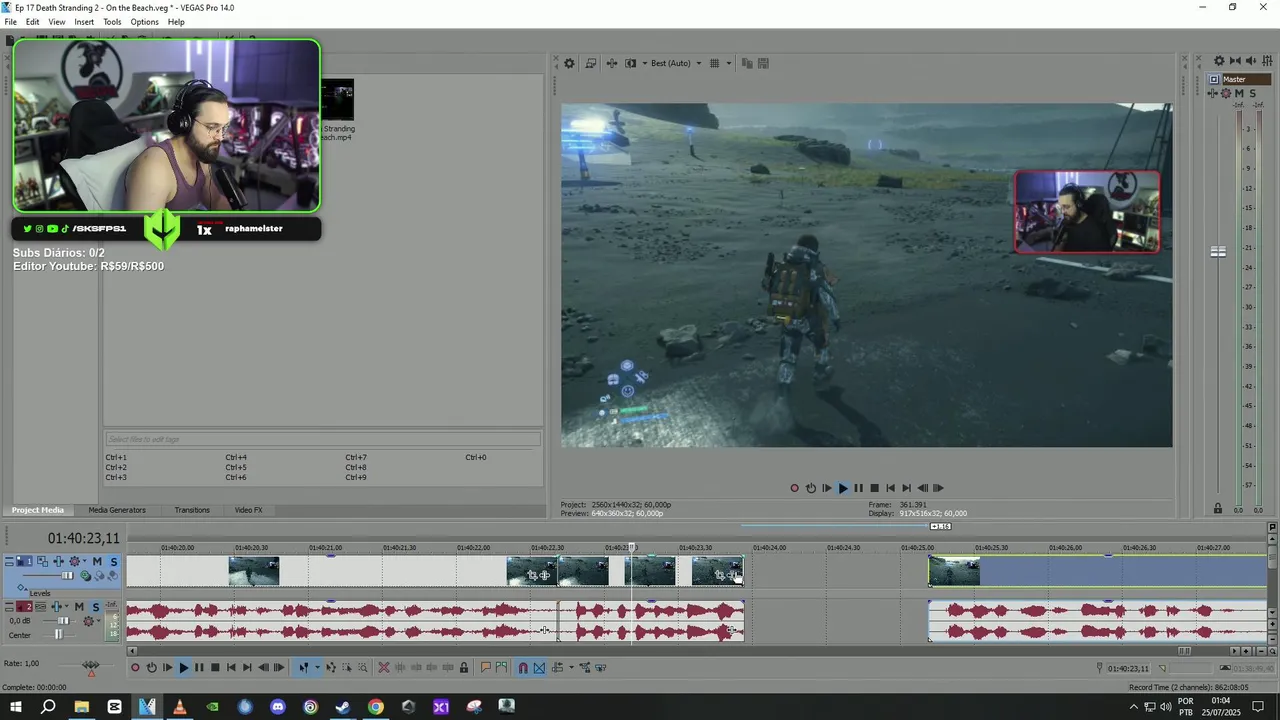
Task: Select the Envelope Edit tool
Action: (331, 667)
